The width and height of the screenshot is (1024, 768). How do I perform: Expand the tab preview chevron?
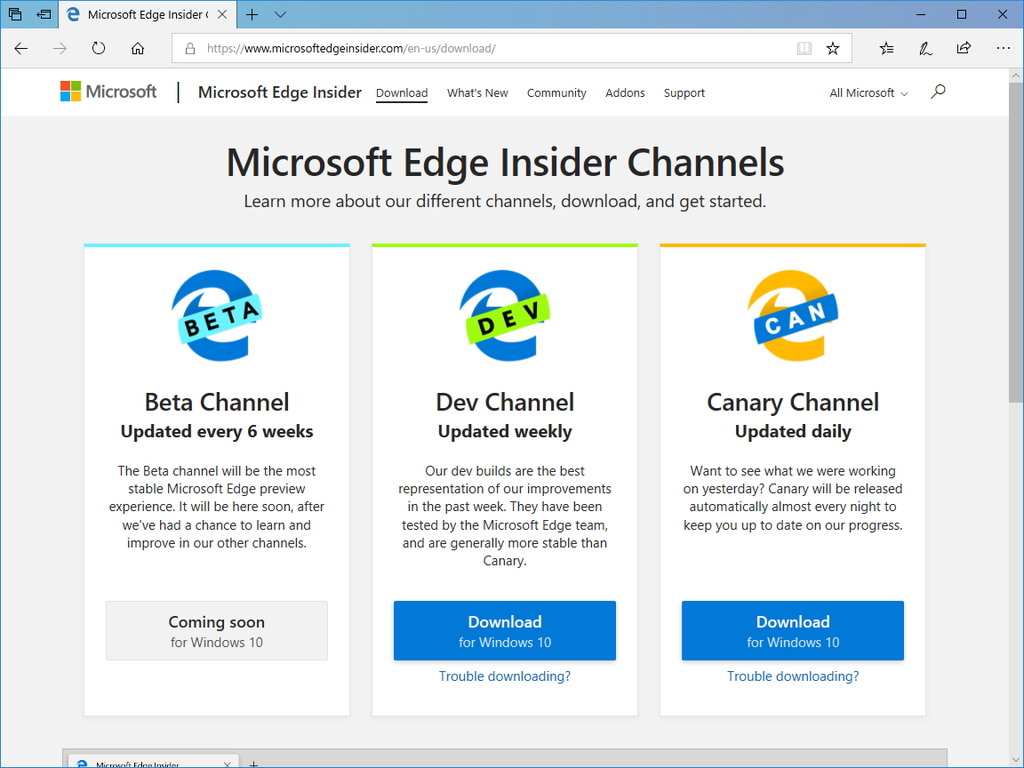point(280,14)
